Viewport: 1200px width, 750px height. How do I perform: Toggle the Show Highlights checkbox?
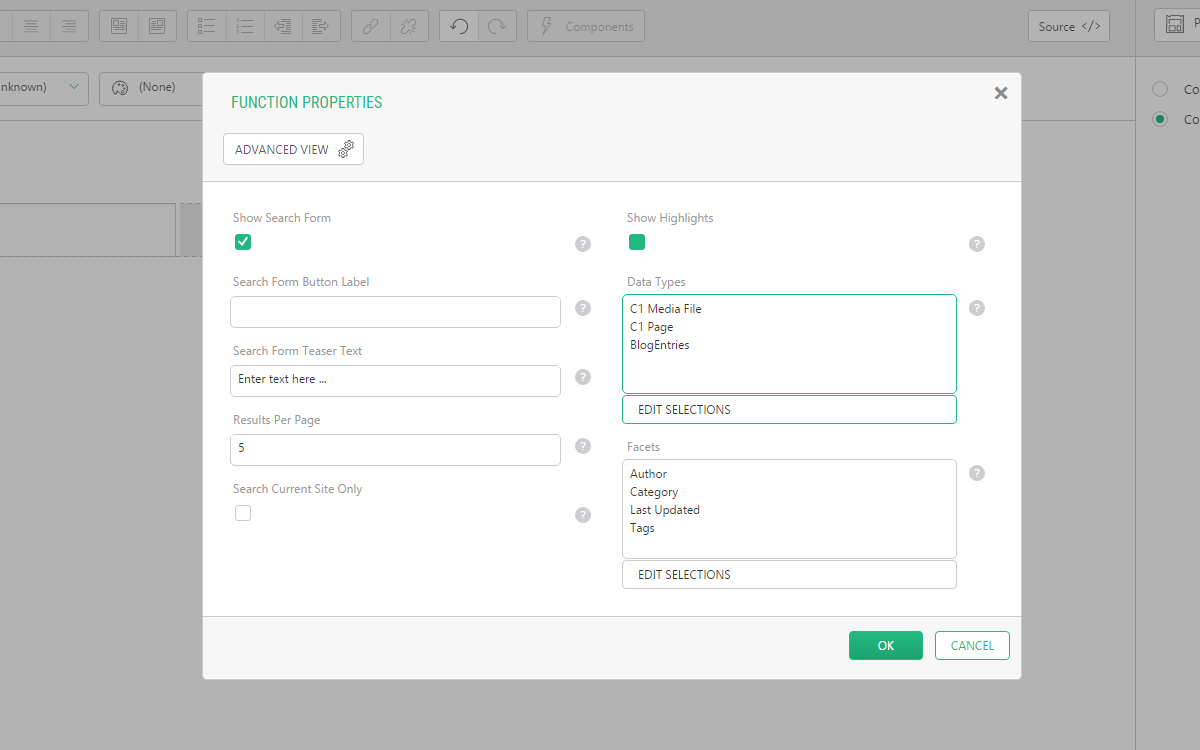[637, 242]
